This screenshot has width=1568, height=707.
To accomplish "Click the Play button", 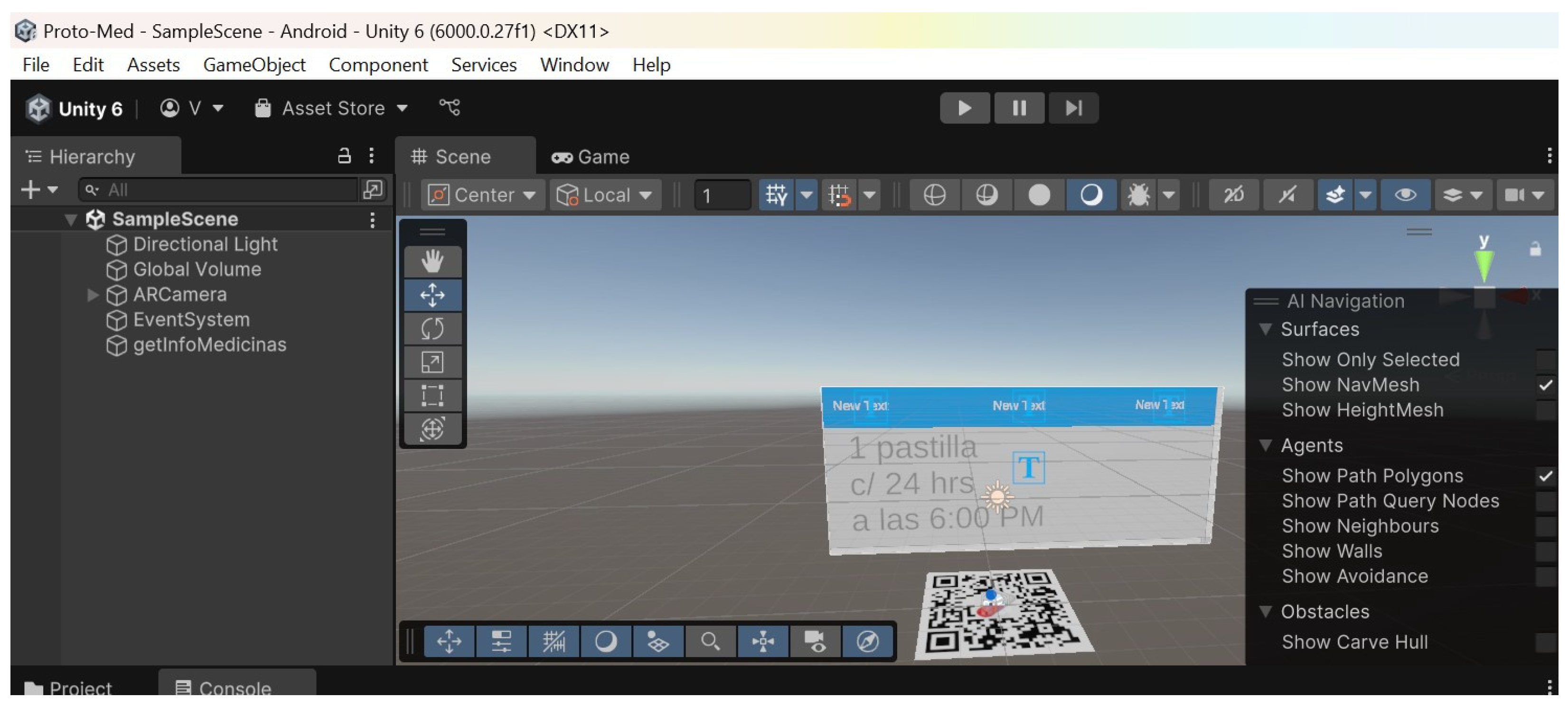I will [964, 108].
